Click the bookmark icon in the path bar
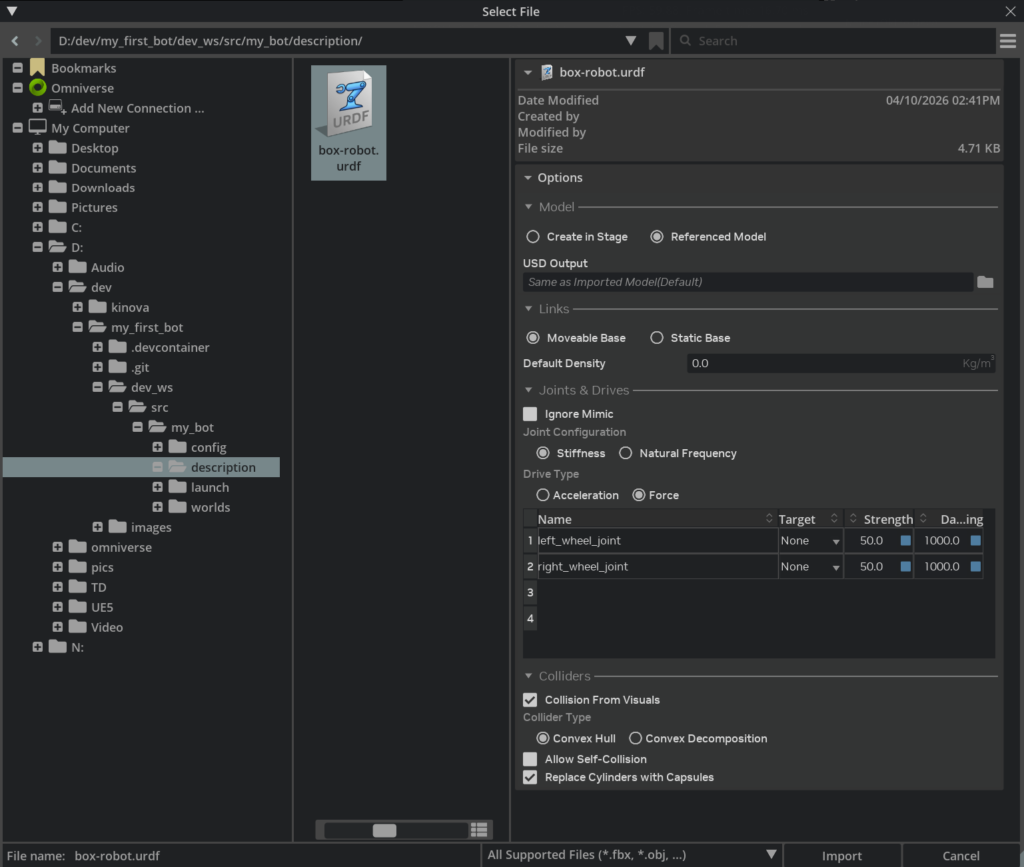 (656, 41)
